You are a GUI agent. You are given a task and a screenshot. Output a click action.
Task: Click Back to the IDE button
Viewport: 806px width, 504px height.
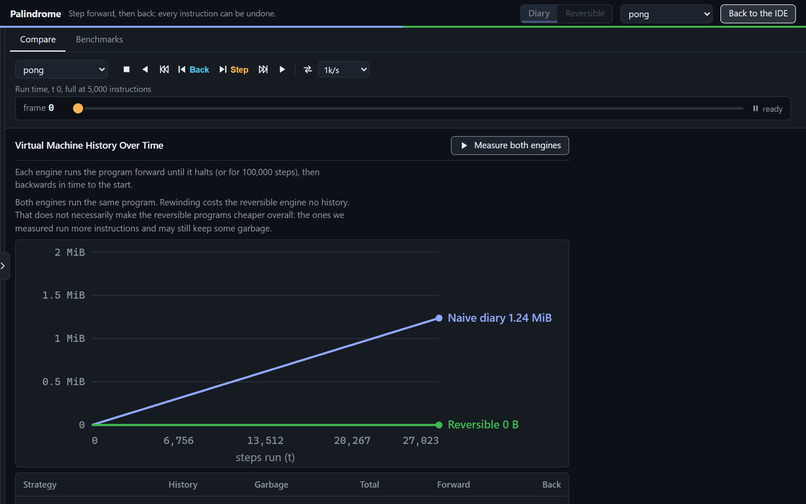pos(758,14)
